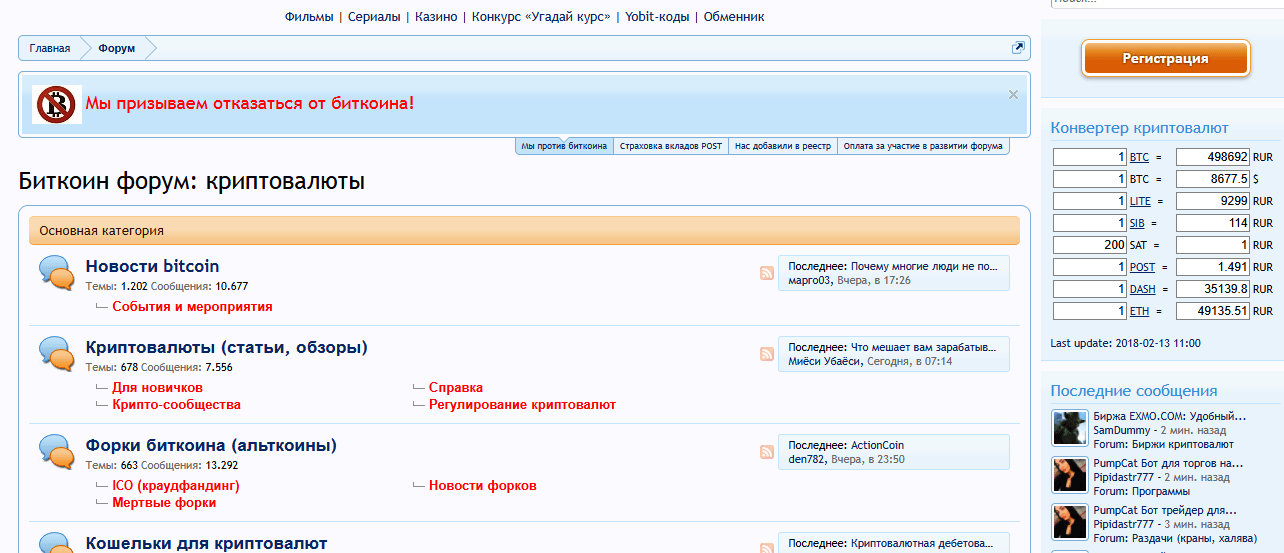Image resolution: width=1284 pixels, height=553 pixels.
Task: Open the quick navigation icon in breadcrumb bar
Action: 1018,48
